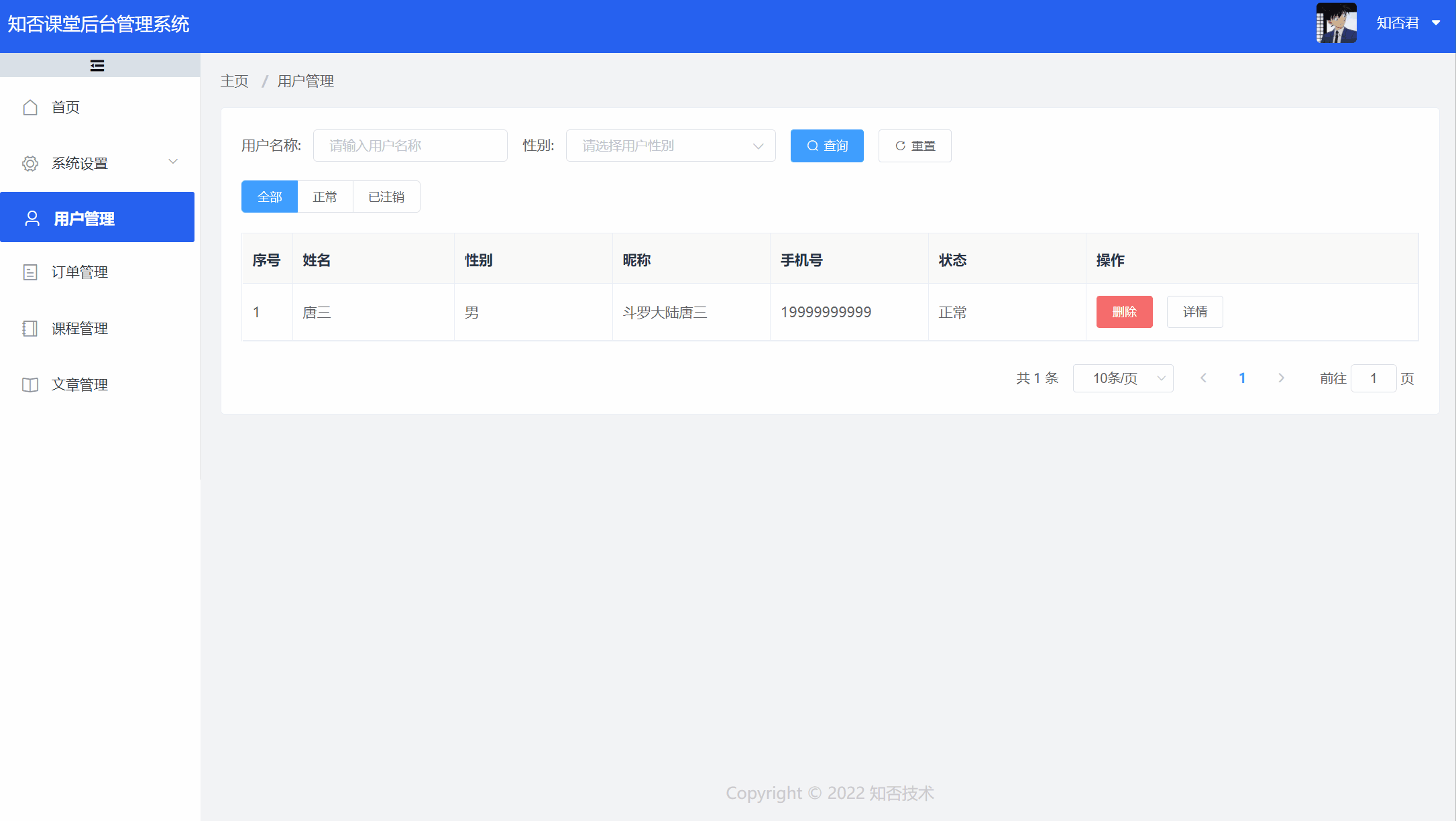This screenshot has width=1456, height=821.
Task: Click the person icon in 用户管理
Action: click(32, 218)
